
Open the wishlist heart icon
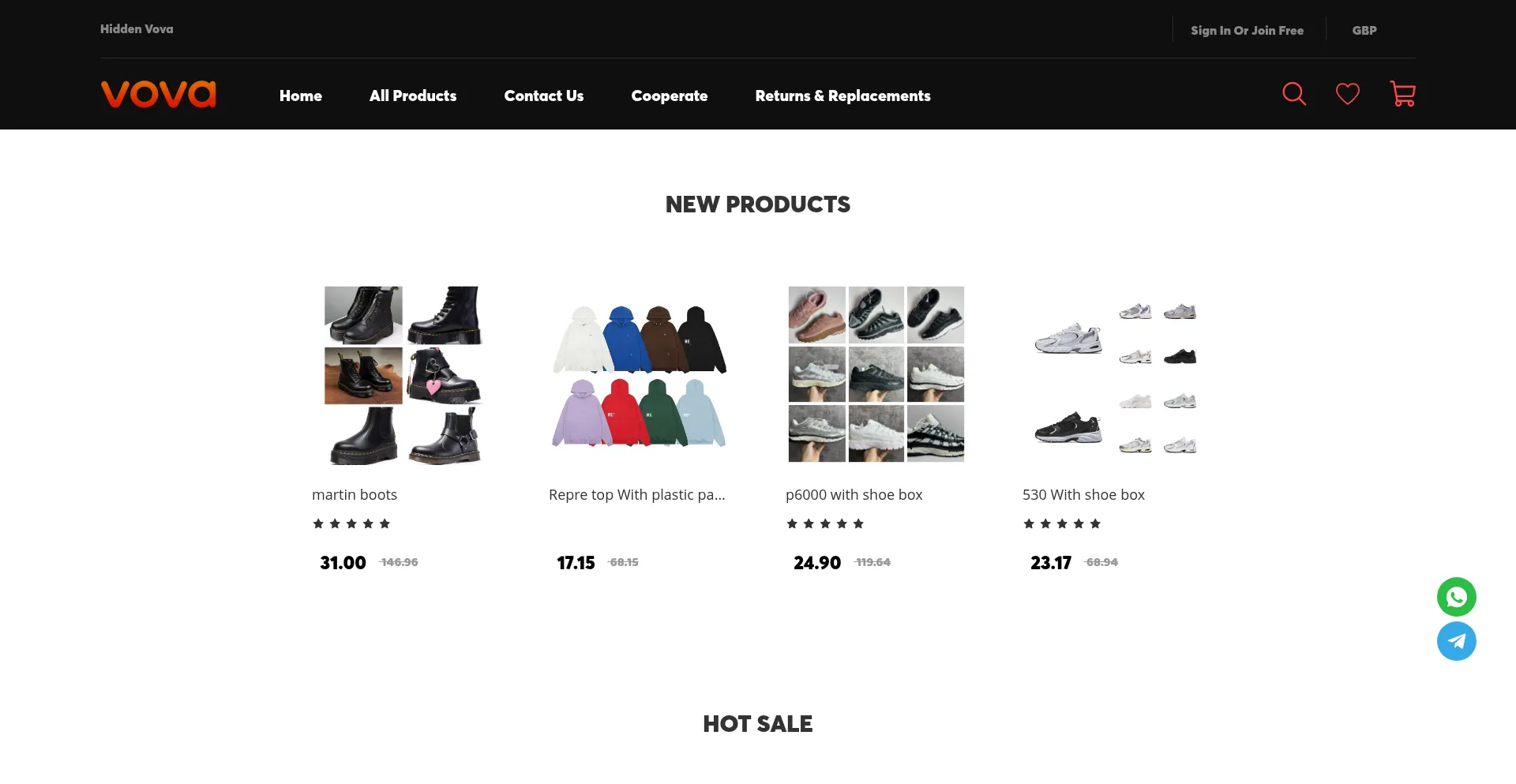(1347, 94)
